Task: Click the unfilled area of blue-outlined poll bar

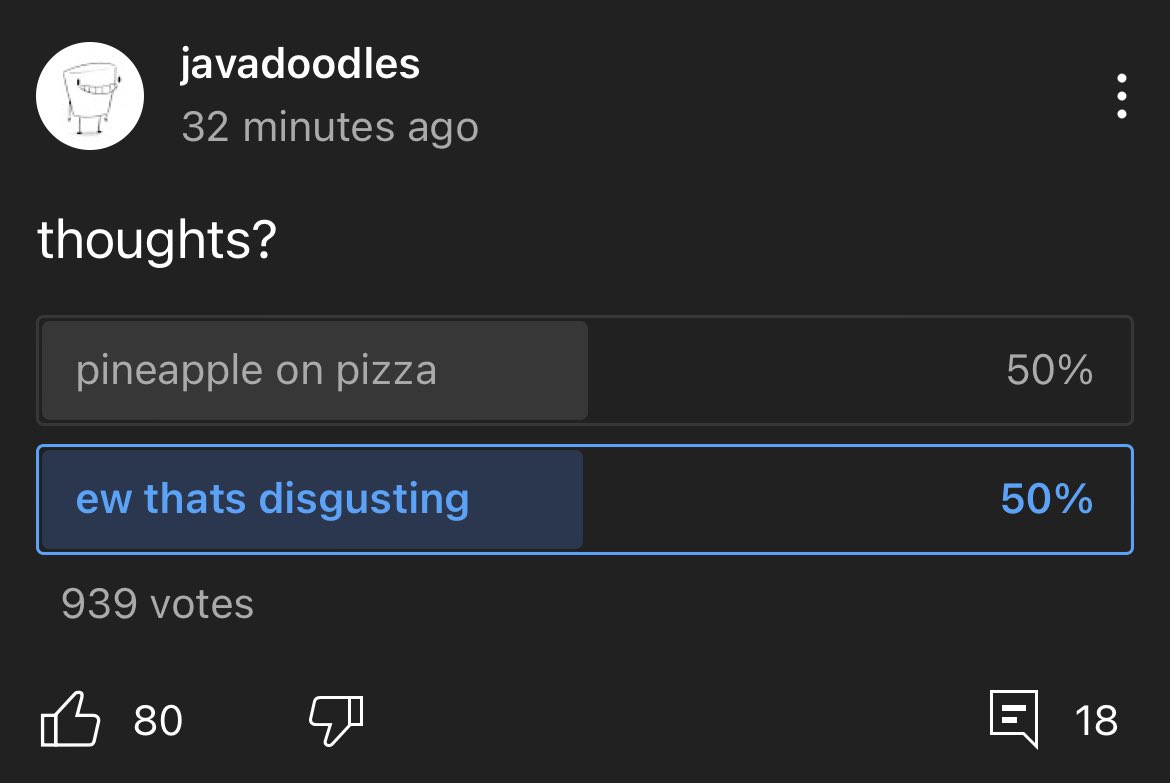Action: pyautogui.click(x=790, y=499)
